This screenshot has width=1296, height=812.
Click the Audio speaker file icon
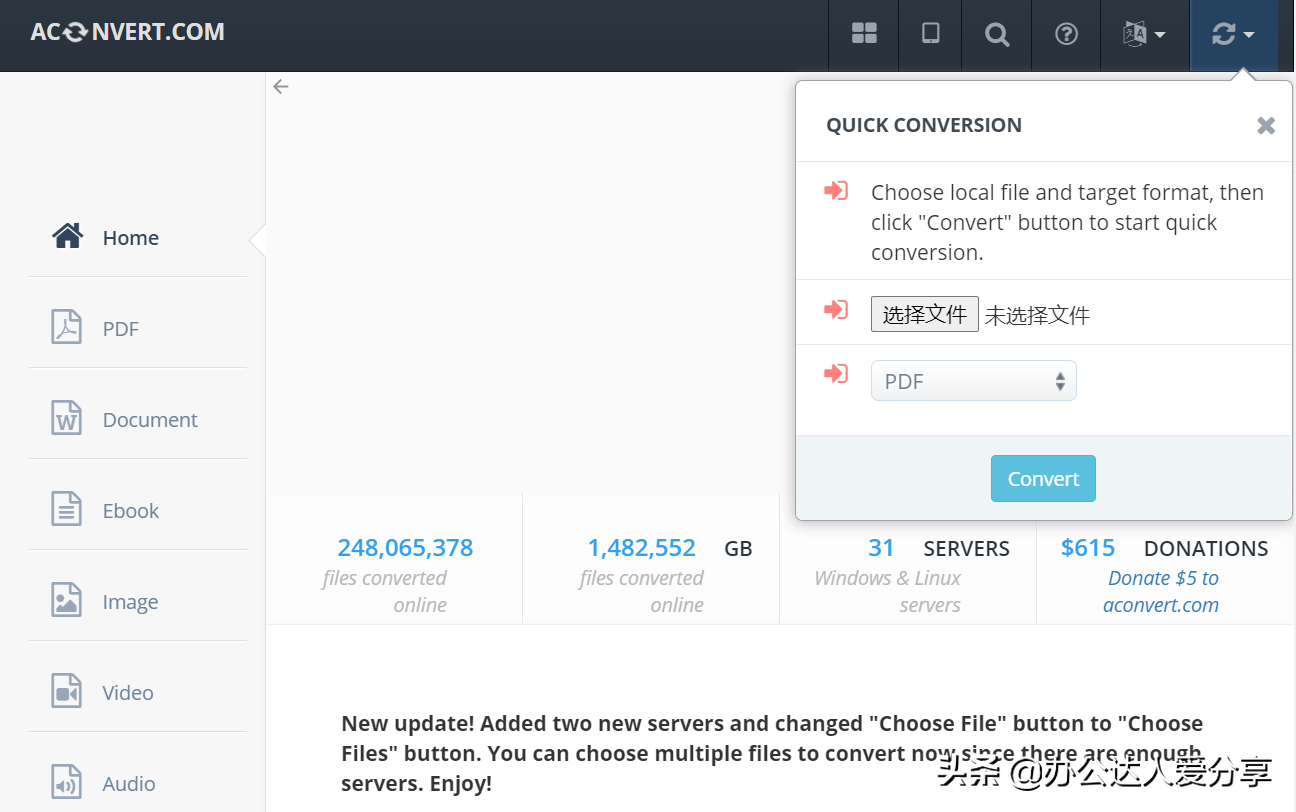tap(66, 782)
